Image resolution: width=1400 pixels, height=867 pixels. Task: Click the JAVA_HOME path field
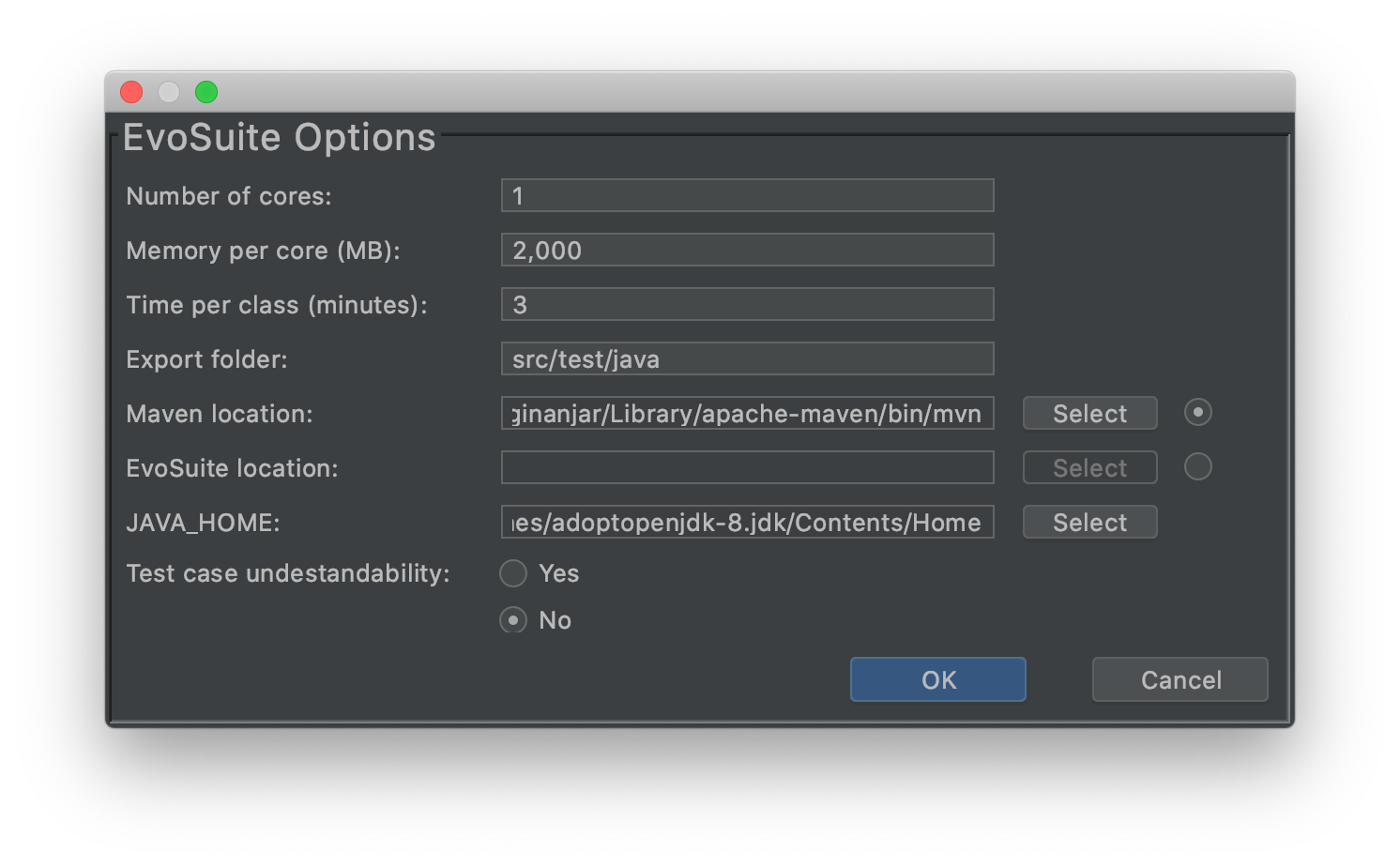click(x=747, y=522)
